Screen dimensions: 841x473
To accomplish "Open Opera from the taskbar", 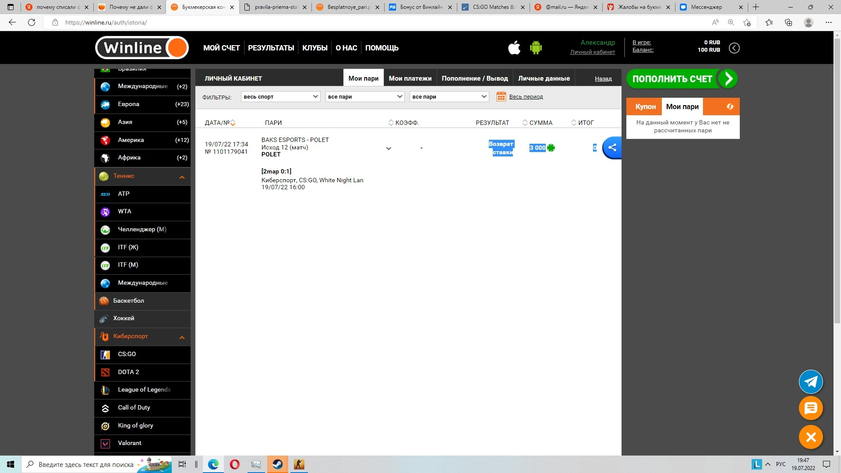I will tap(234, 464).
